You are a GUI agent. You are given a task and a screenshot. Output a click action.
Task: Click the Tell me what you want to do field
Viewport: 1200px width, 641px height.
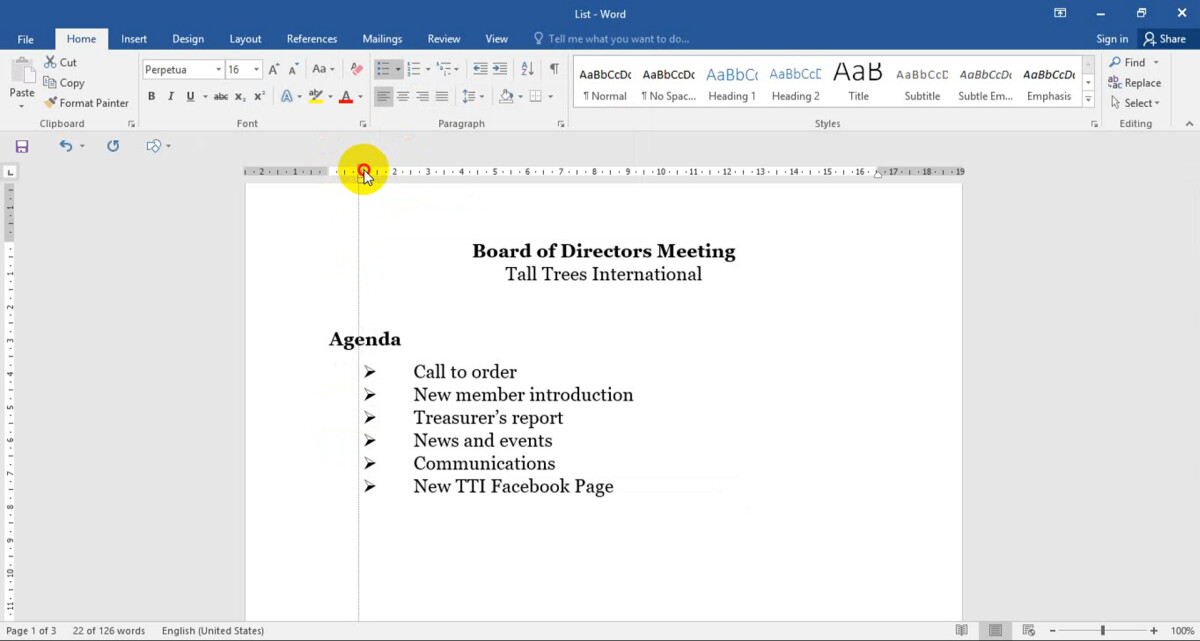(x=618, y=39)
